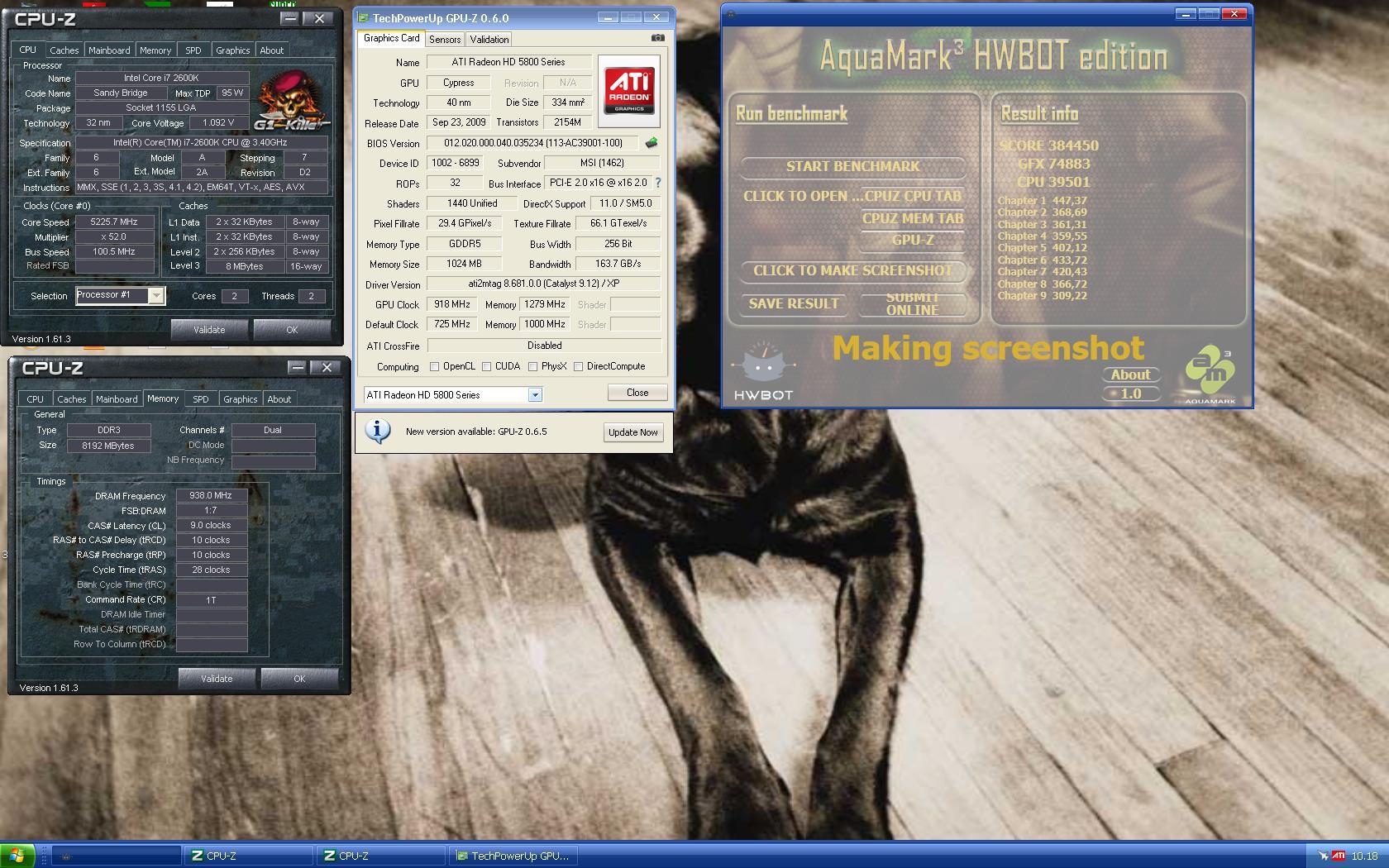
Task: Click the Core Speed value 5225.7 MHz
Action: click(x=114, y=222)
